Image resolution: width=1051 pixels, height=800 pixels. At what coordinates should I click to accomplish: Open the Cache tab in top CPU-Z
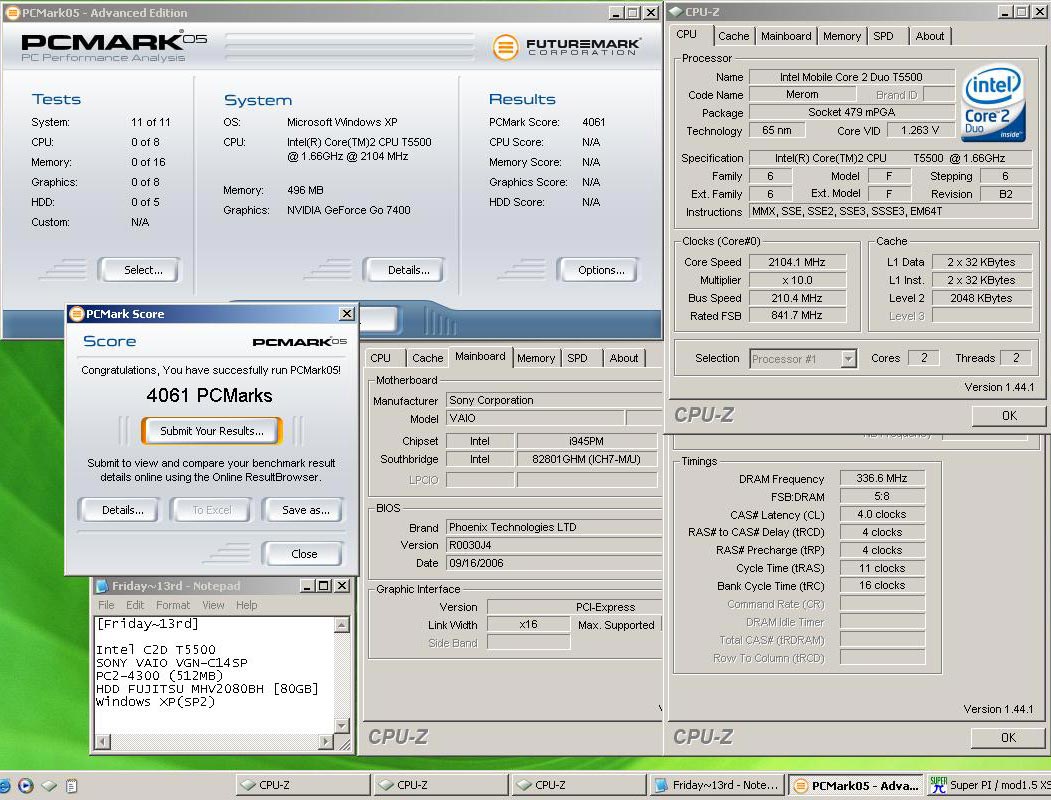733,36
